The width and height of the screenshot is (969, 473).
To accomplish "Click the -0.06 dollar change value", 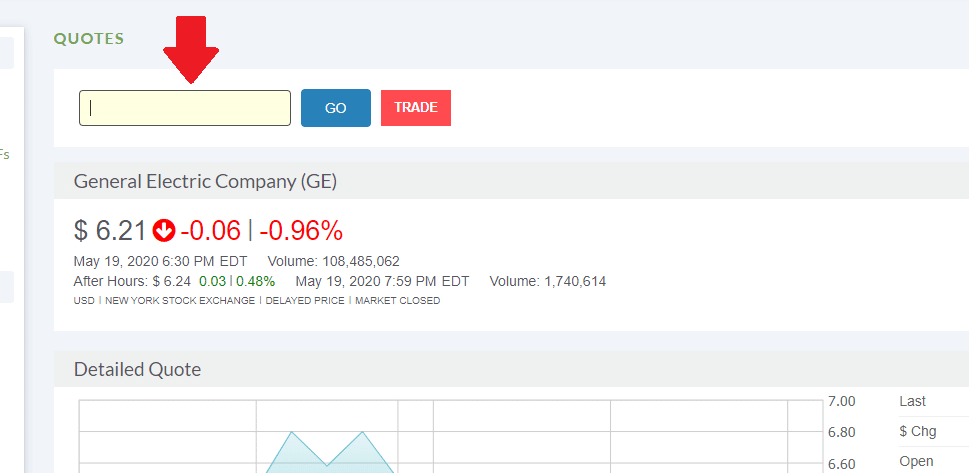I will pyautogui.click(x=210, y=231).
